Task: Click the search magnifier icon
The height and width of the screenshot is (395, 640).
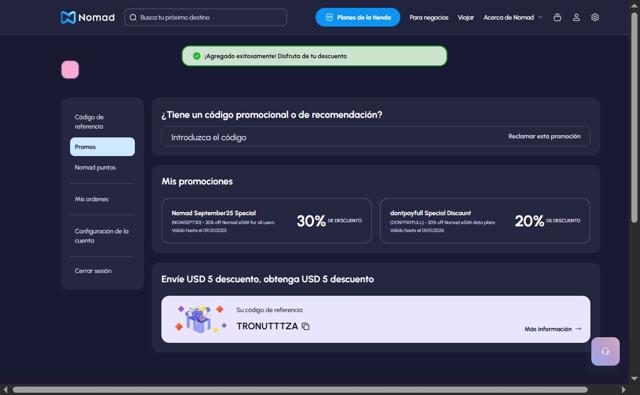Action: tap(133, 18)
